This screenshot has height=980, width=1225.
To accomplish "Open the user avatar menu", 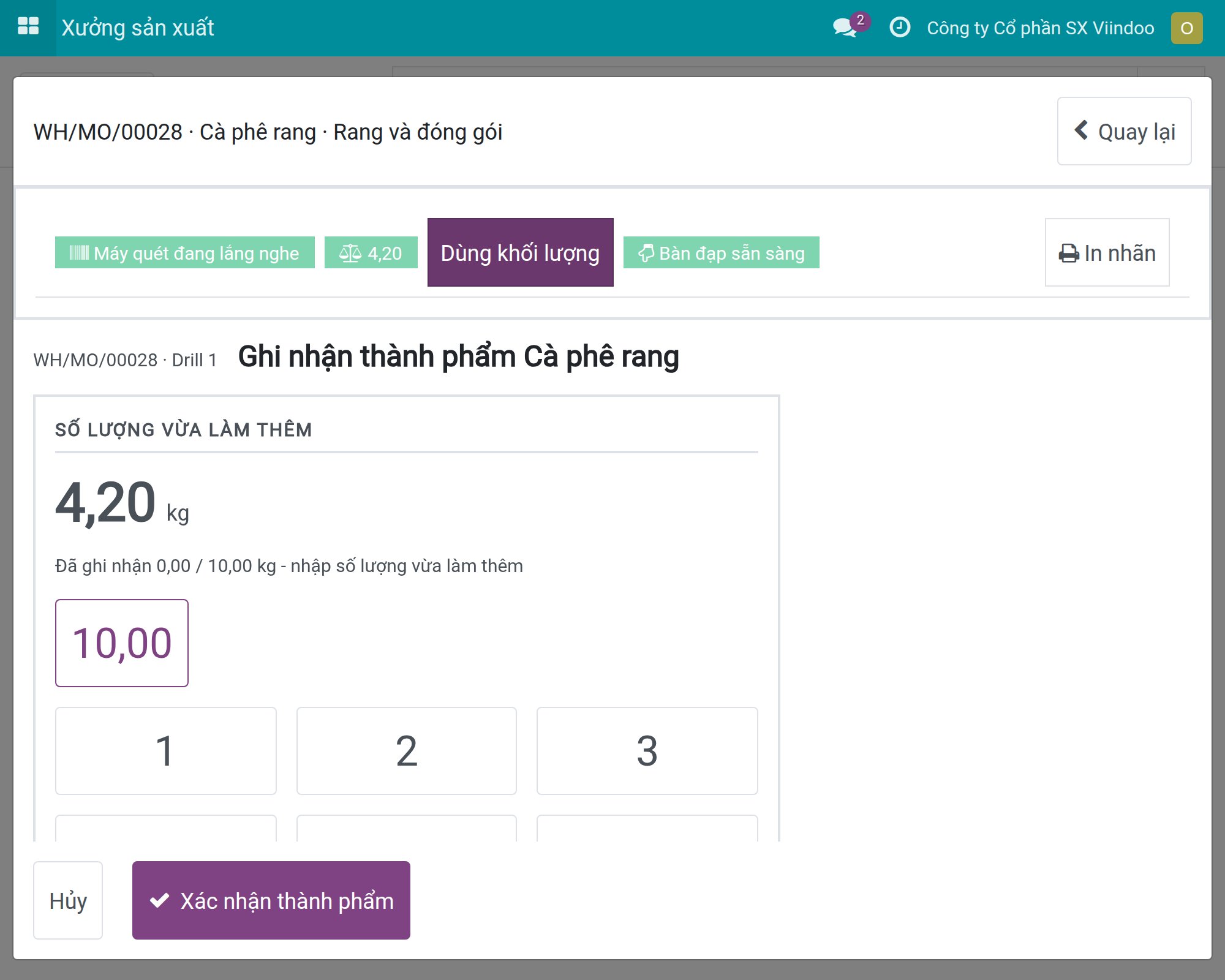I will (1186, 28).
